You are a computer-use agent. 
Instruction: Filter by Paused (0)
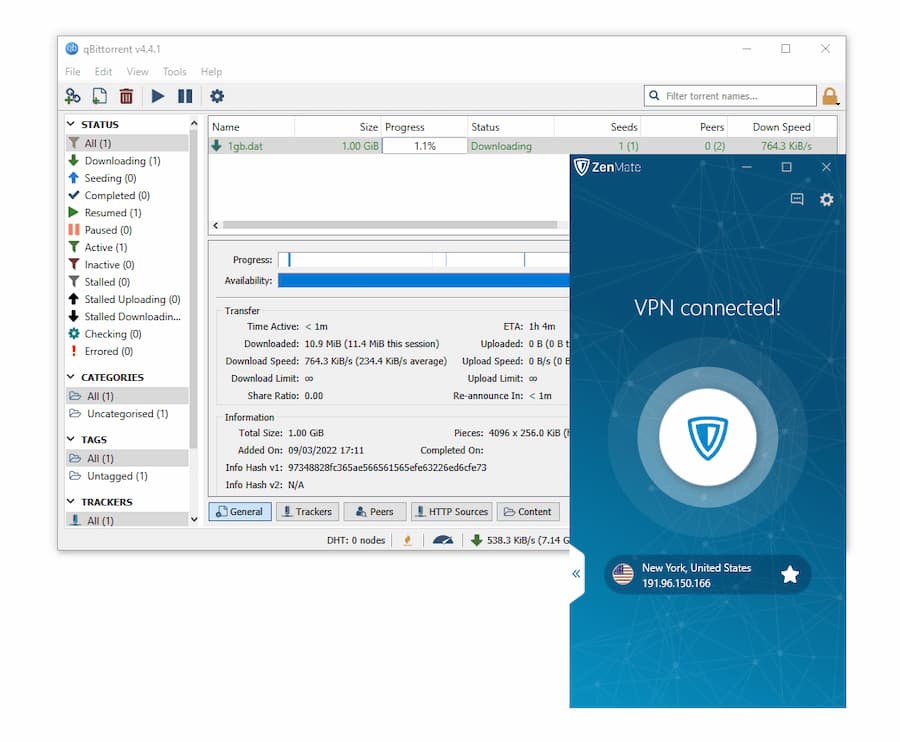pos(127,230)
